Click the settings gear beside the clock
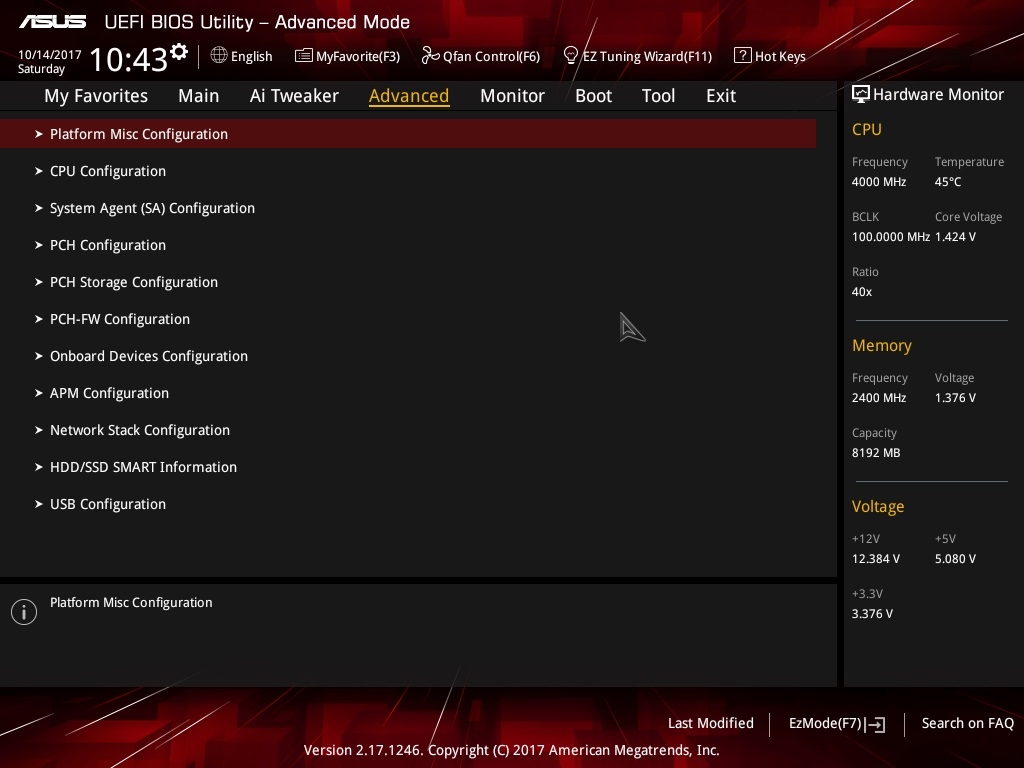 click(179, 52)
